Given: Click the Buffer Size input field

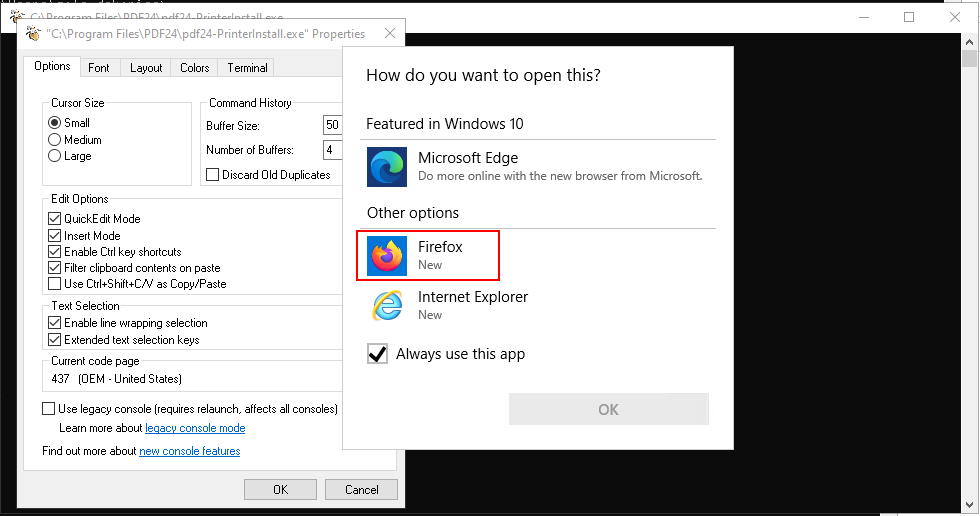Looking at the screenshot, I should [x=332, y=126].
